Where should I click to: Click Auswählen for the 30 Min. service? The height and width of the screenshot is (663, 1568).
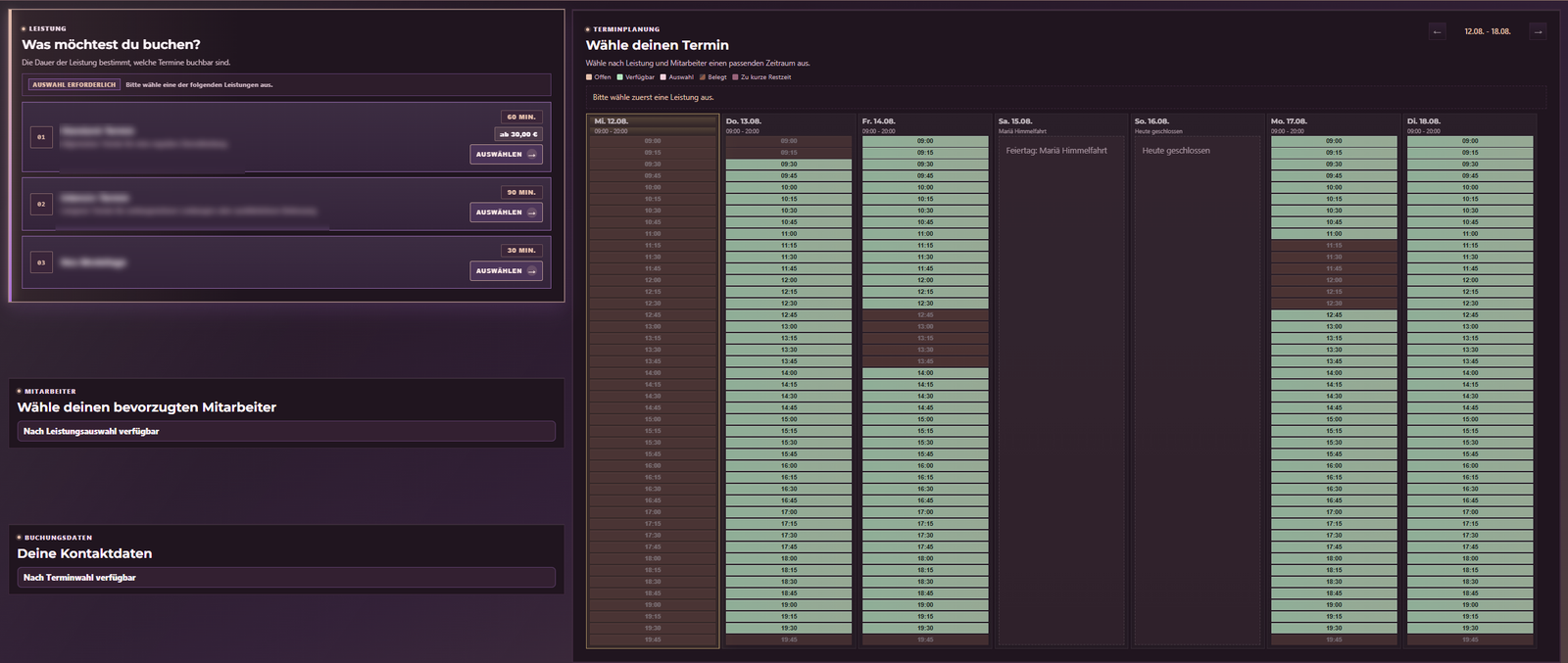pos(507,270)
